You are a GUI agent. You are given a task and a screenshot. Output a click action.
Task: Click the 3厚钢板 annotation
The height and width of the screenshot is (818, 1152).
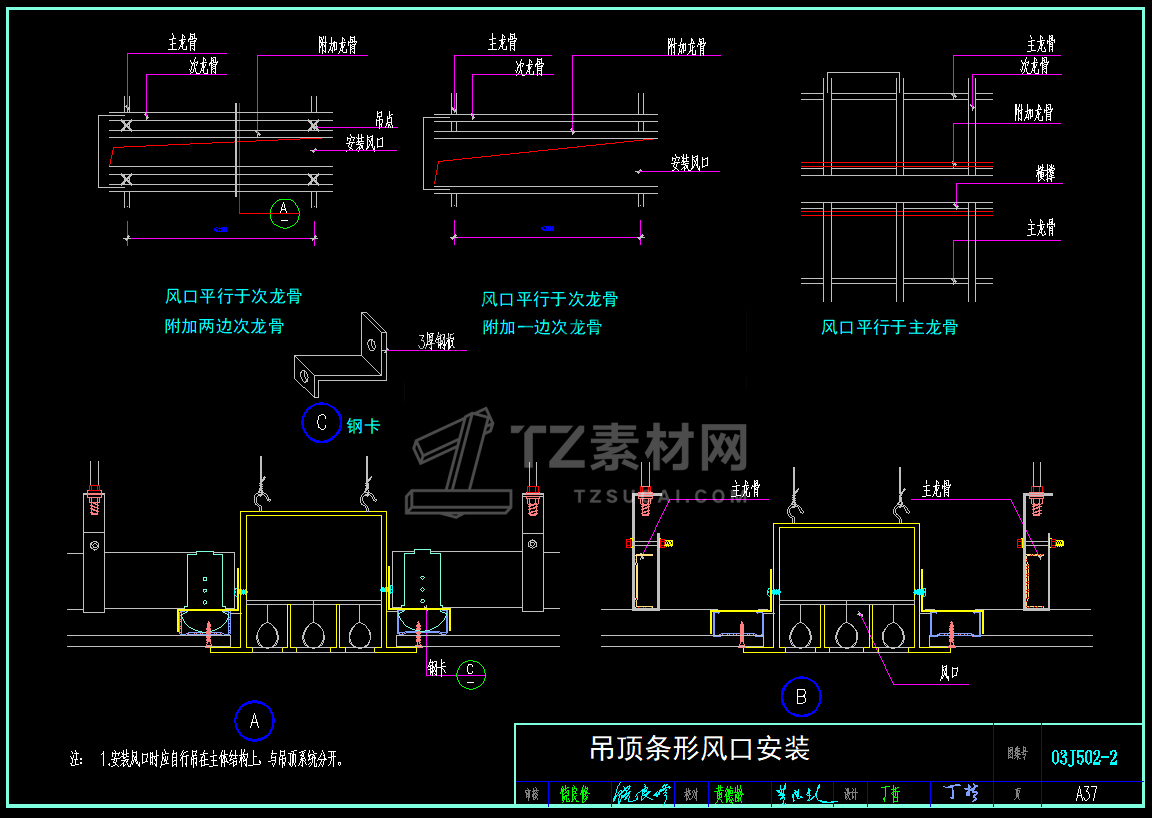(437, 341)
